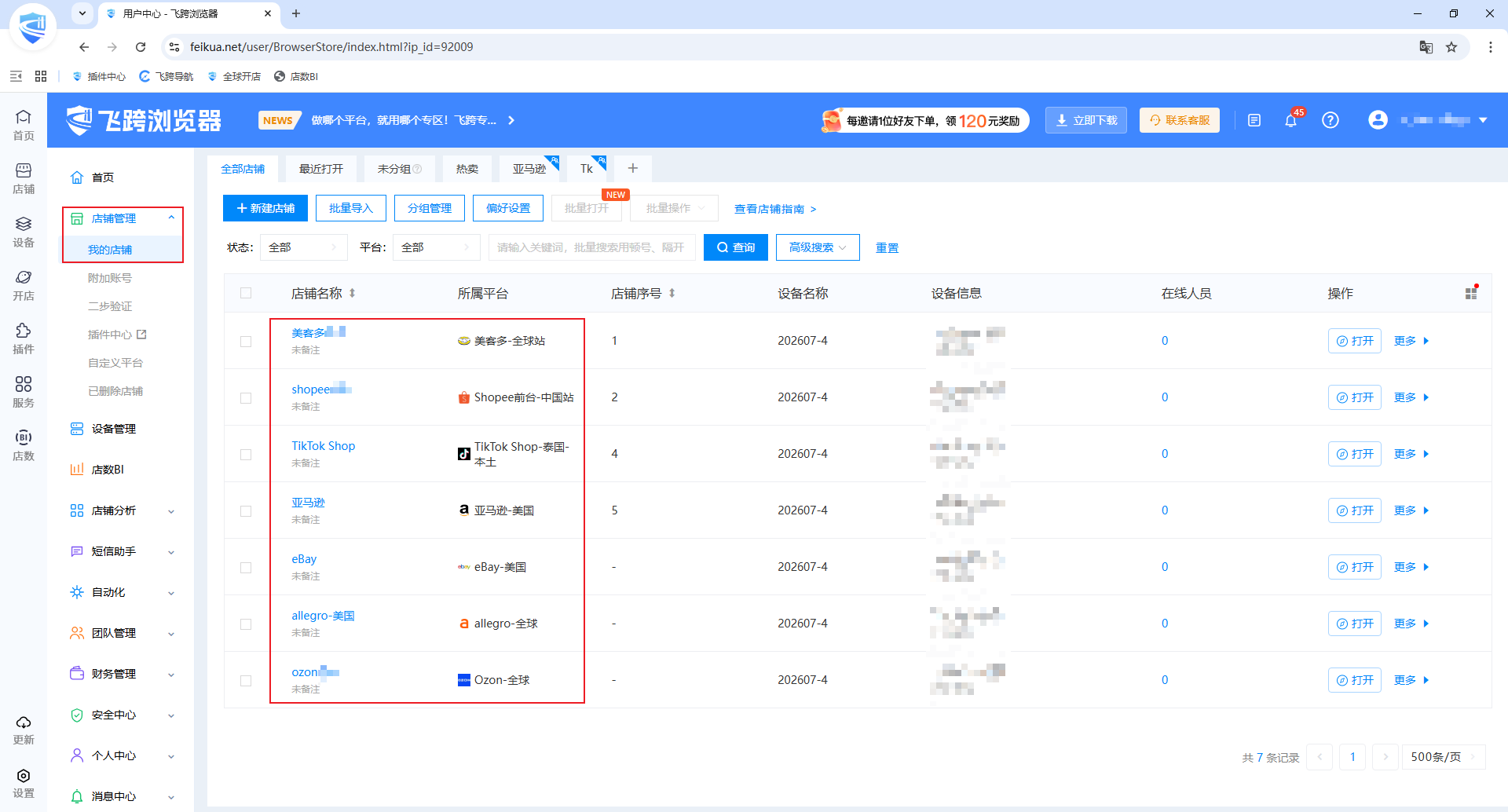
Task: Switch to the 全部店铺 tab
Action: click(x=243, y=169)
